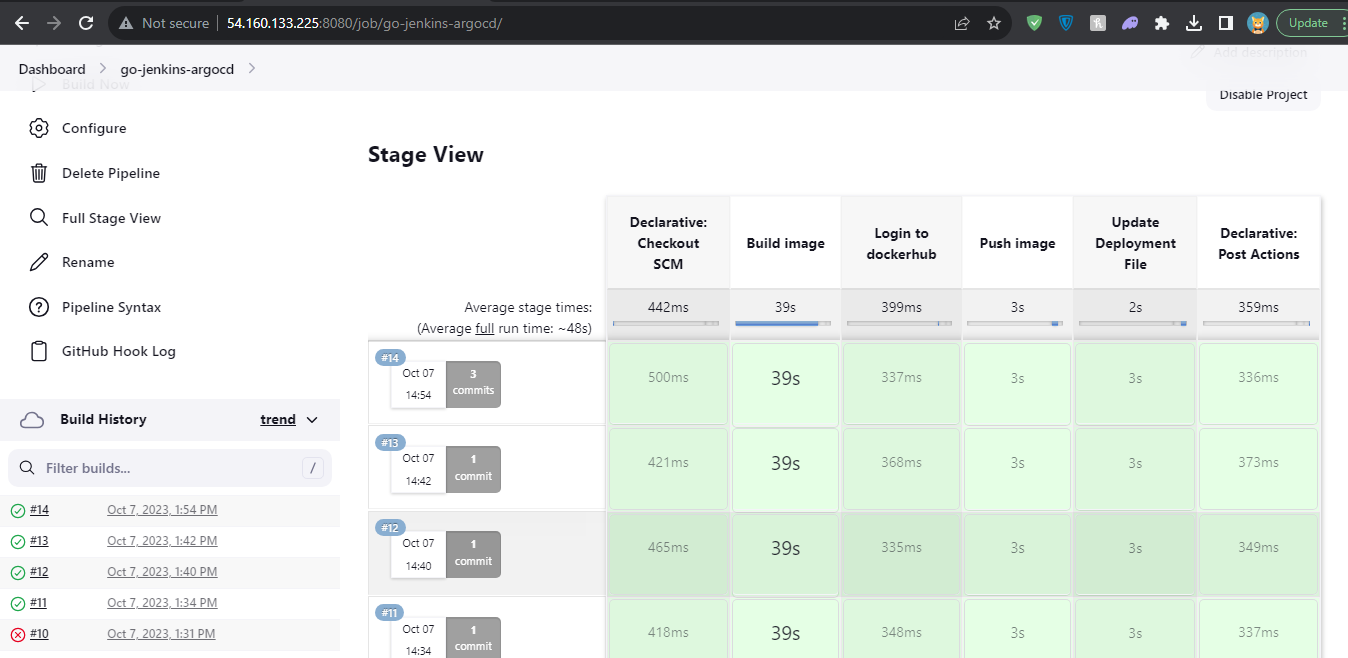Click the #12 badge in Stage View
This screenshot has height=658, width=1348.
tap(390, 528)
